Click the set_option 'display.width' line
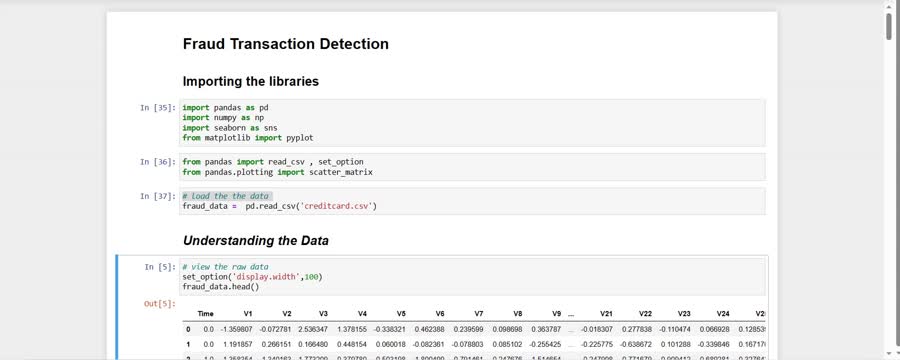 click(253, 277)
